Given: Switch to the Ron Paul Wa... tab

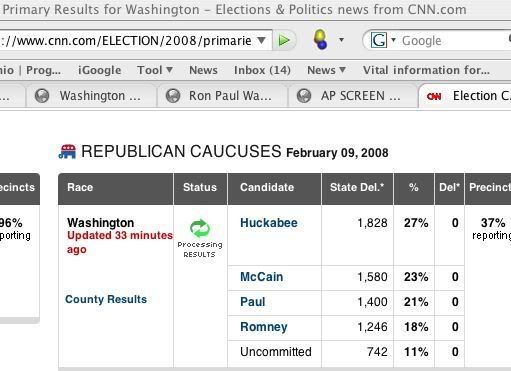Looking at the screenshot, I should click(x=222, y=96).
